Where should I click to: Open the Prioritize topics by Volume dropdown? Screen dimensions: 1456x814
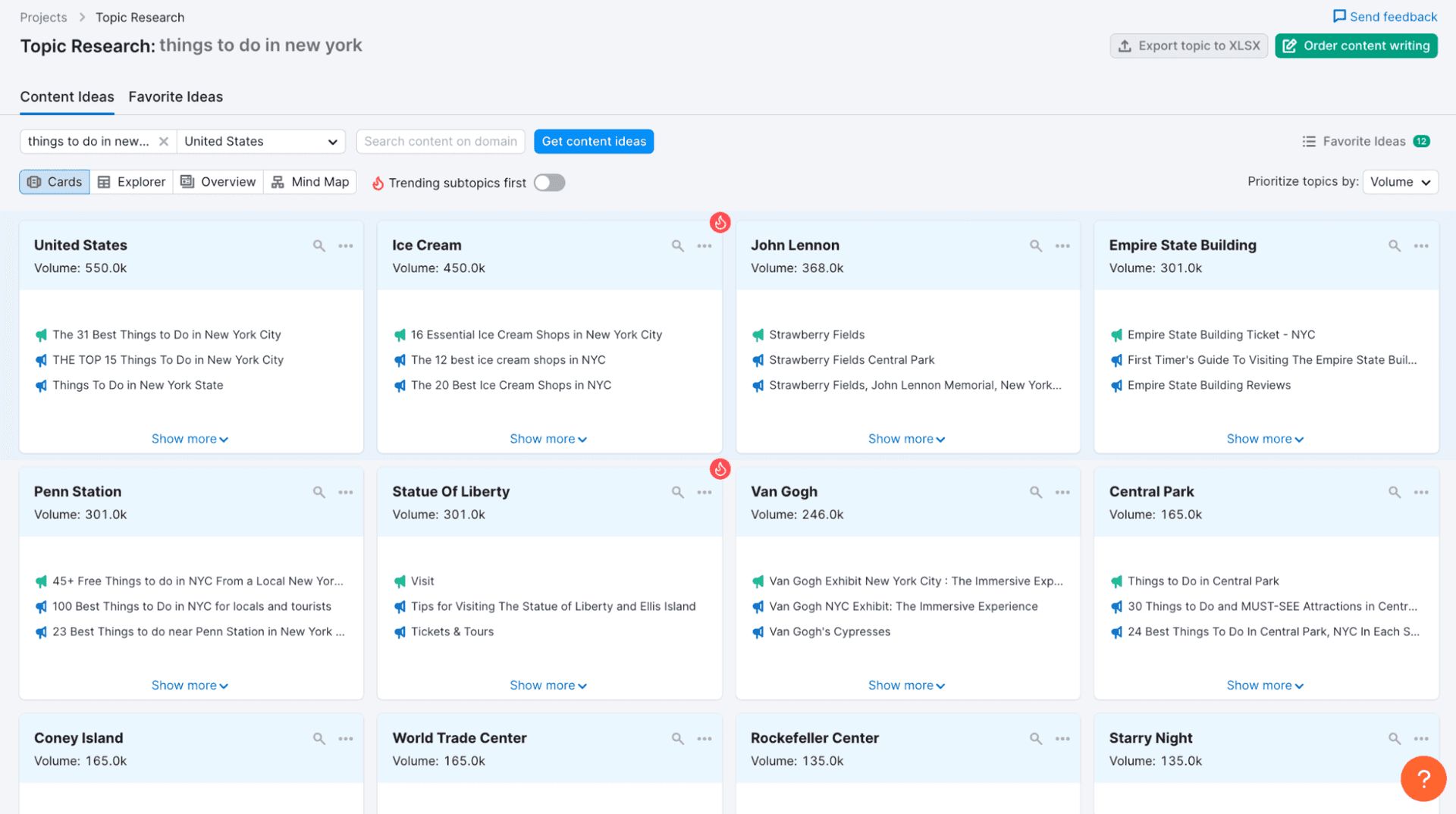click(x=1400, y=182)
